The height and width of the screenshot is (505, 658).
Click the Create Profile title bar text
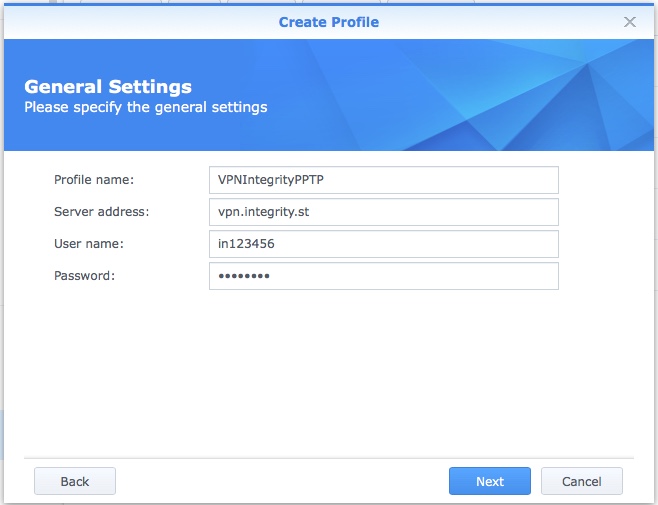coord(328,21)
